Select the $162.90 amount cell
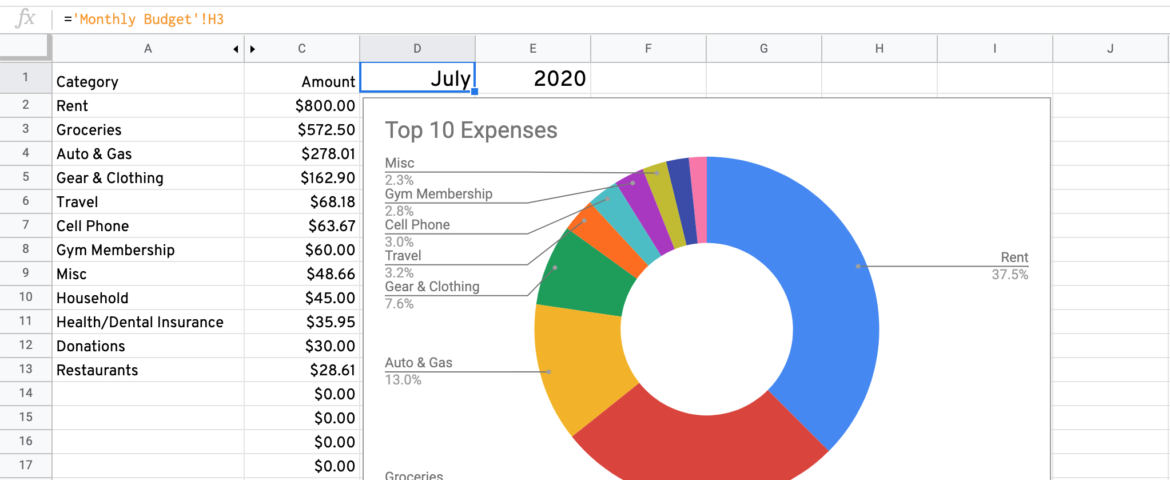This screenshot has width=1170, height=480. click(x=301, y=178)
